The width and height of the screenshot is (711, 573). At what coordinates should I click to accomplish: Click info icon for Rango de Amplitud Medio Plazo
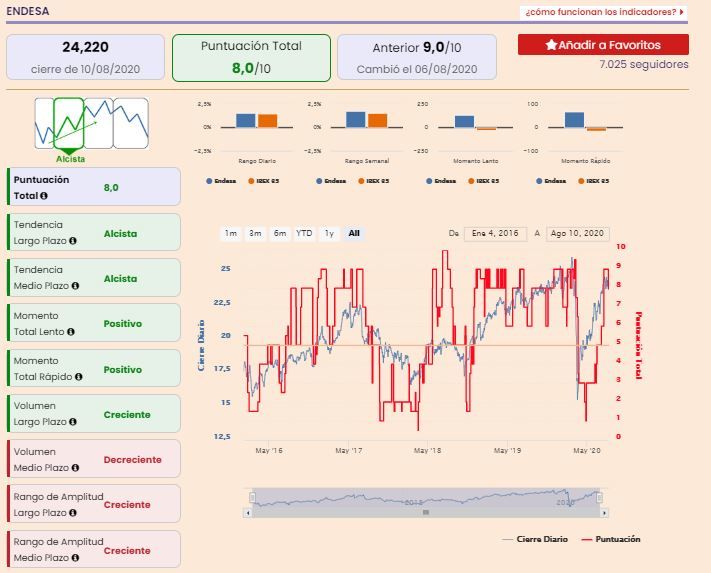click(75, 558)
